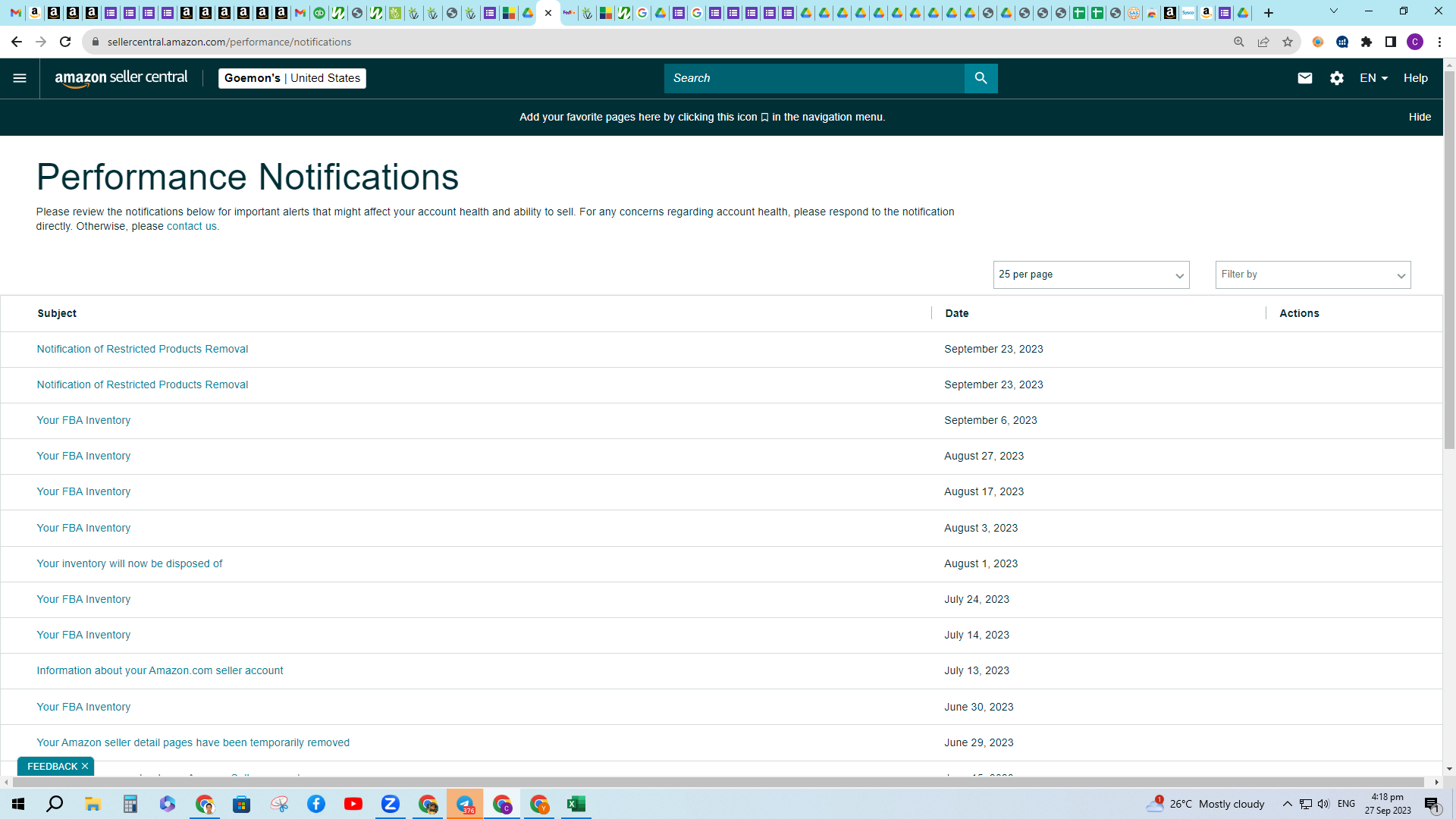The height and width of the screenshot is (819, 1456).
Task: Open Calculator from taskbar
Action: coord(130,804)
